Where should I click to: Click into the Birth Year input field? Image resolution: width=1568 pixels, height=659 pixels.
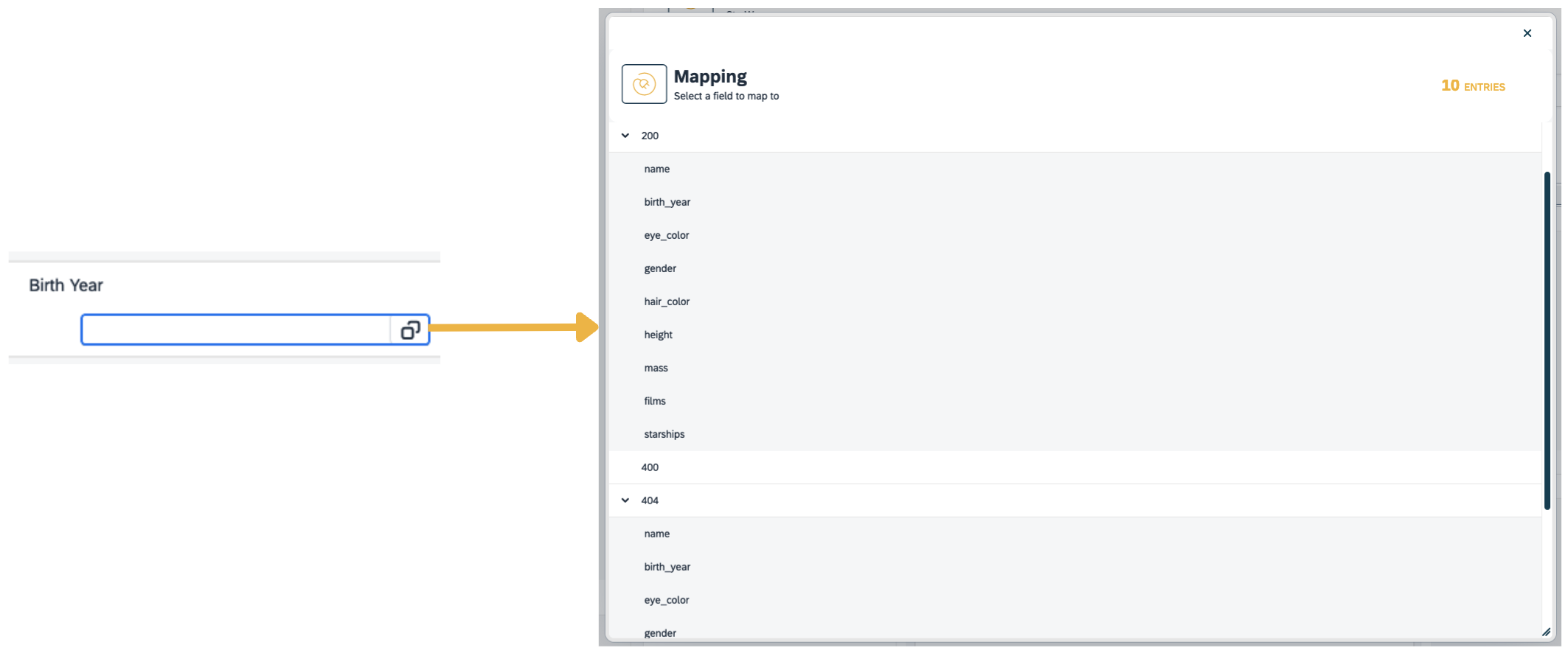236,330
